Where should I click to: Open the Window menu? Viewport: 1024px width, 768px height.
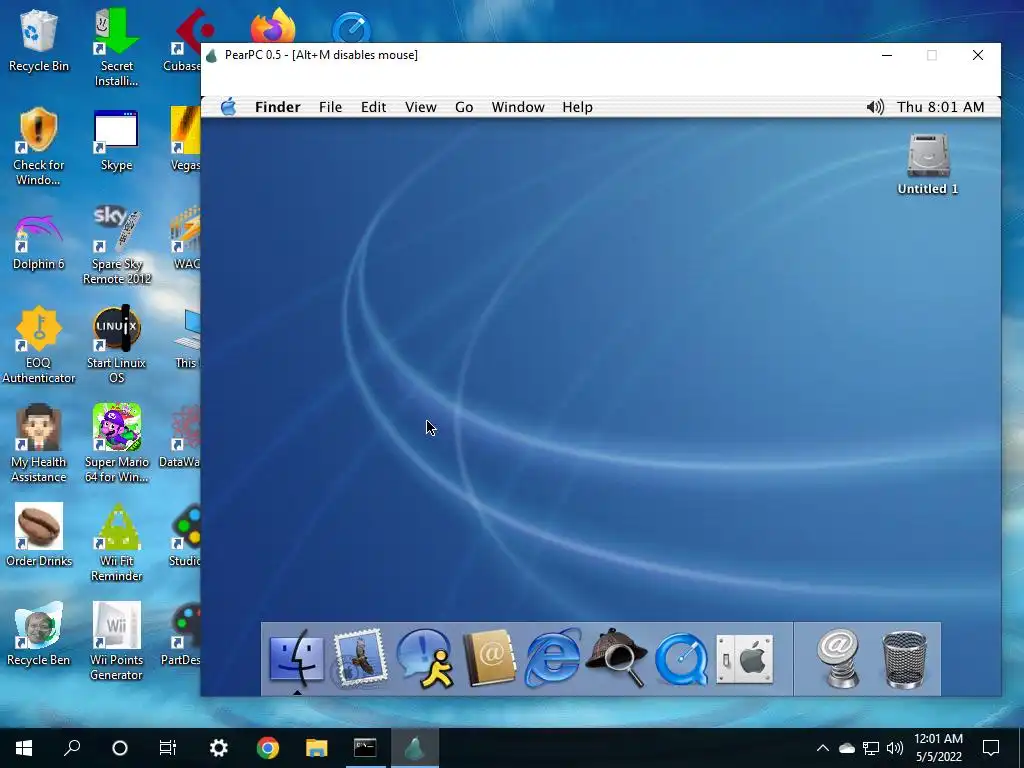[x=518, y=107]
